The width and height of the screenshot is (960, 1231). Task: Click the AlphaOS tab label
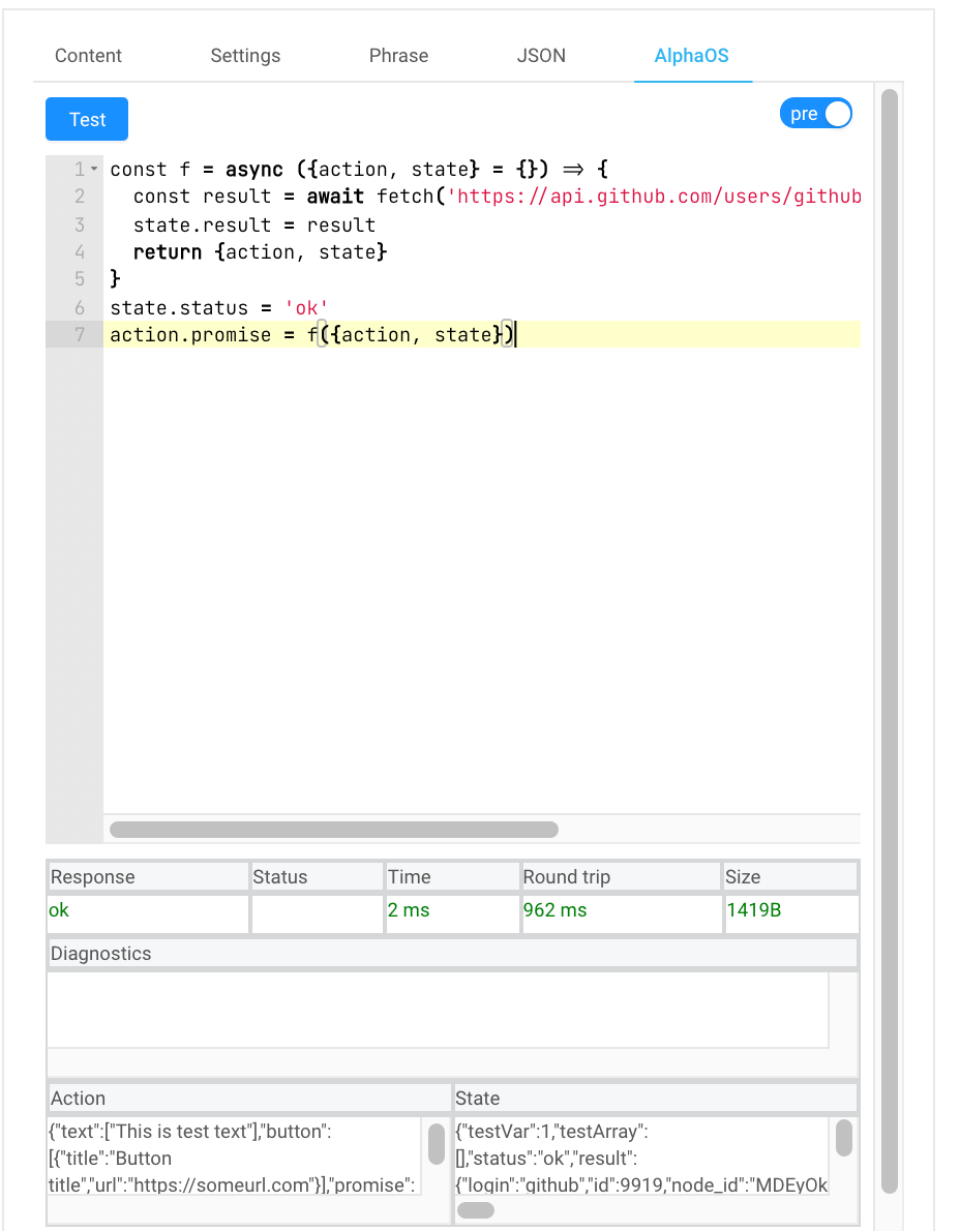point(692,56)
